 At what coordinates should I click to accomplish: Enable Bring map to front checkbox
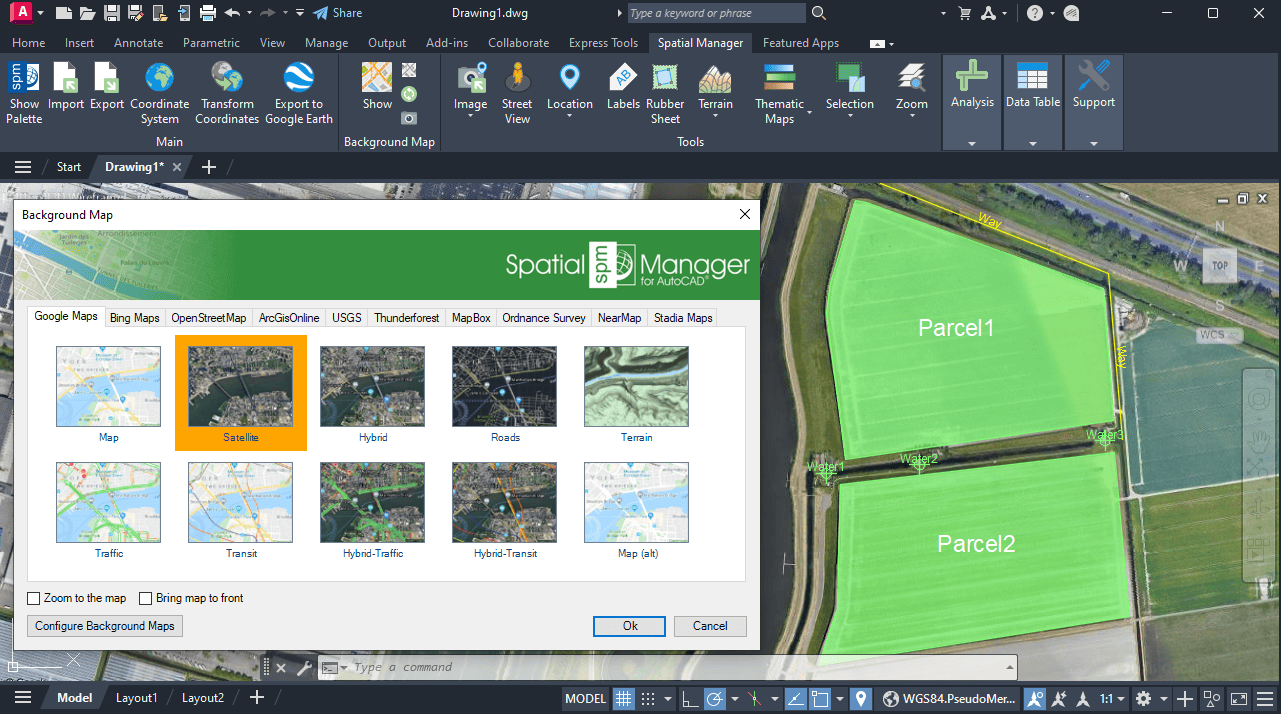(146, 598)
